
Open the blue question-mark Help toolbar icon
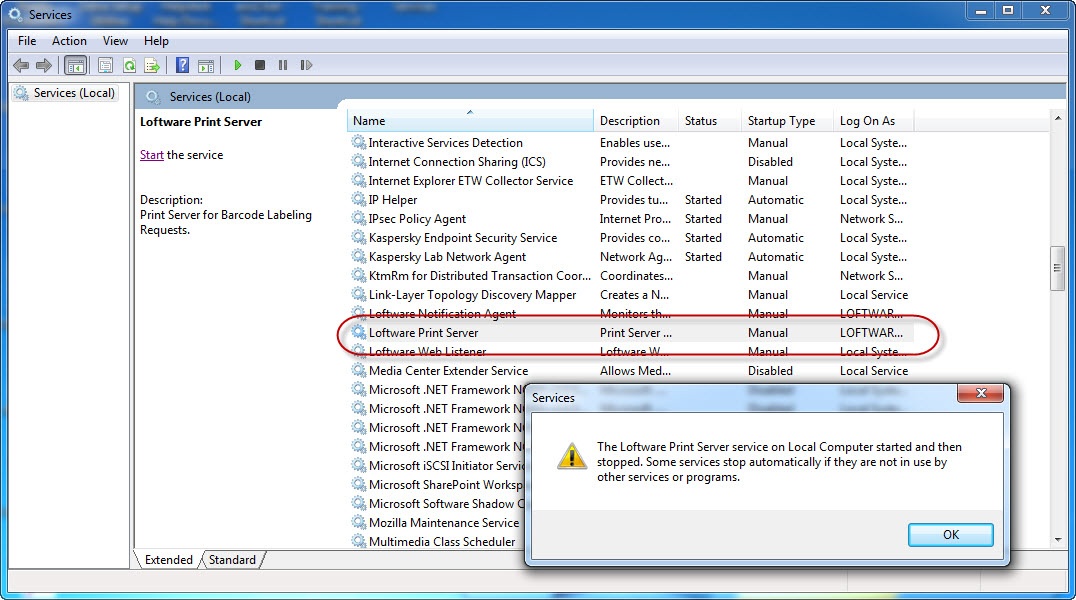coord(183,65)
